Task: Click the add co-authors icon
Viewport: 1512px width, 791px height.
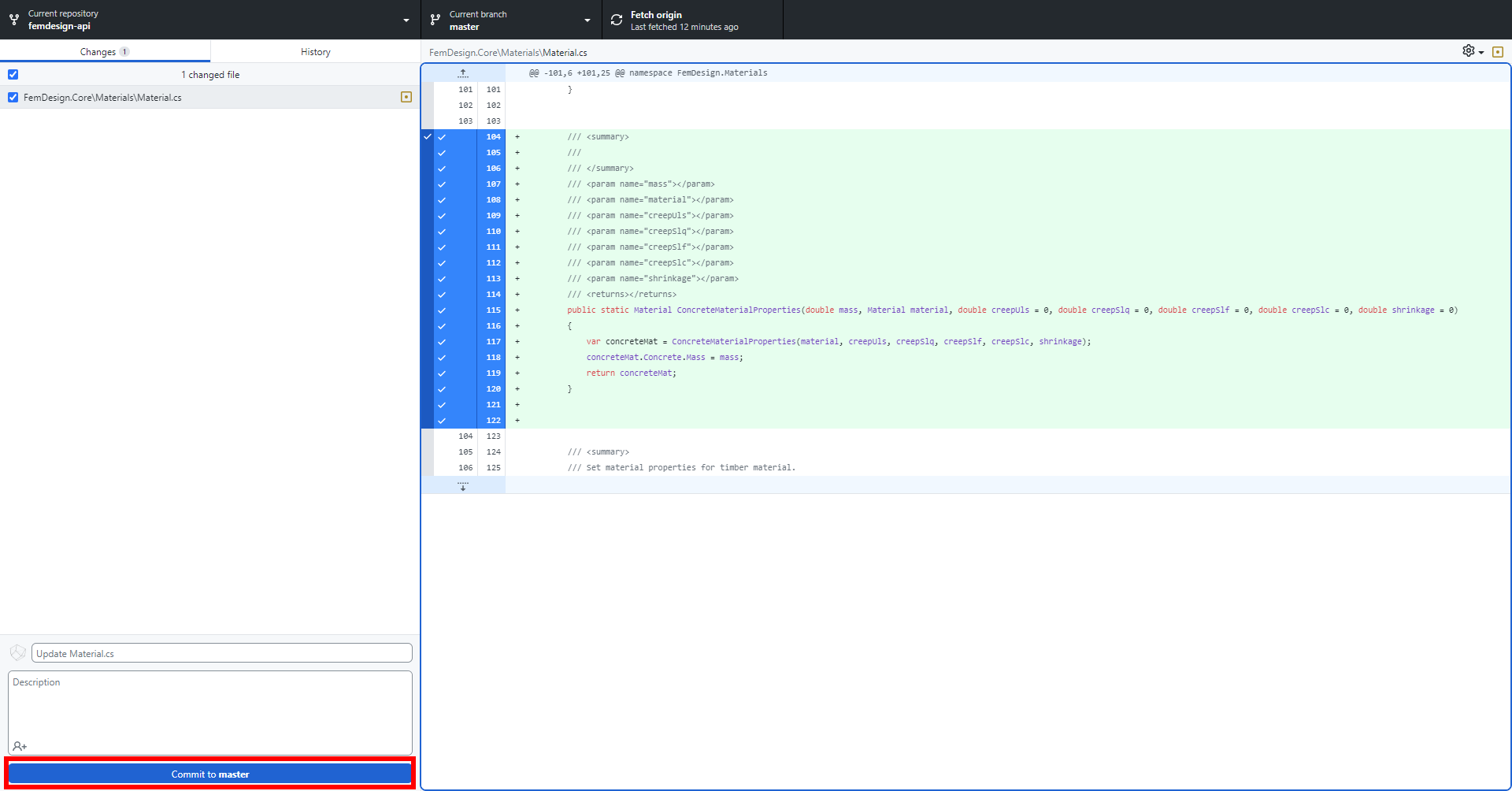Action: click(x=20, y=745)
